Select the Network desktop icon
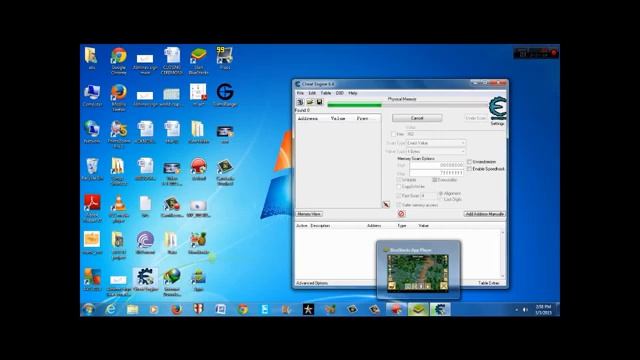The width and height of the screenshot is (640, 360). click(x=92, y=132)
